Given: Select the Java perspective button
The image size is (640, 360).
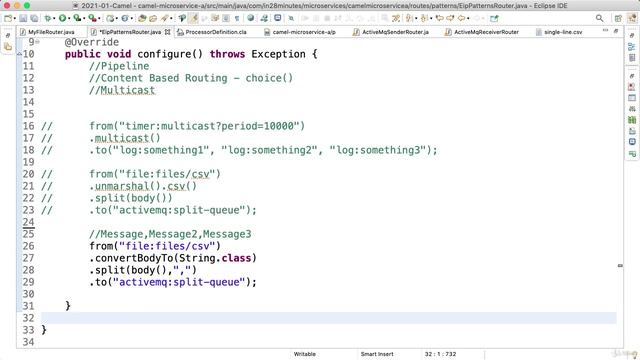Looking at the screenshot, I should tap(632, 18).
